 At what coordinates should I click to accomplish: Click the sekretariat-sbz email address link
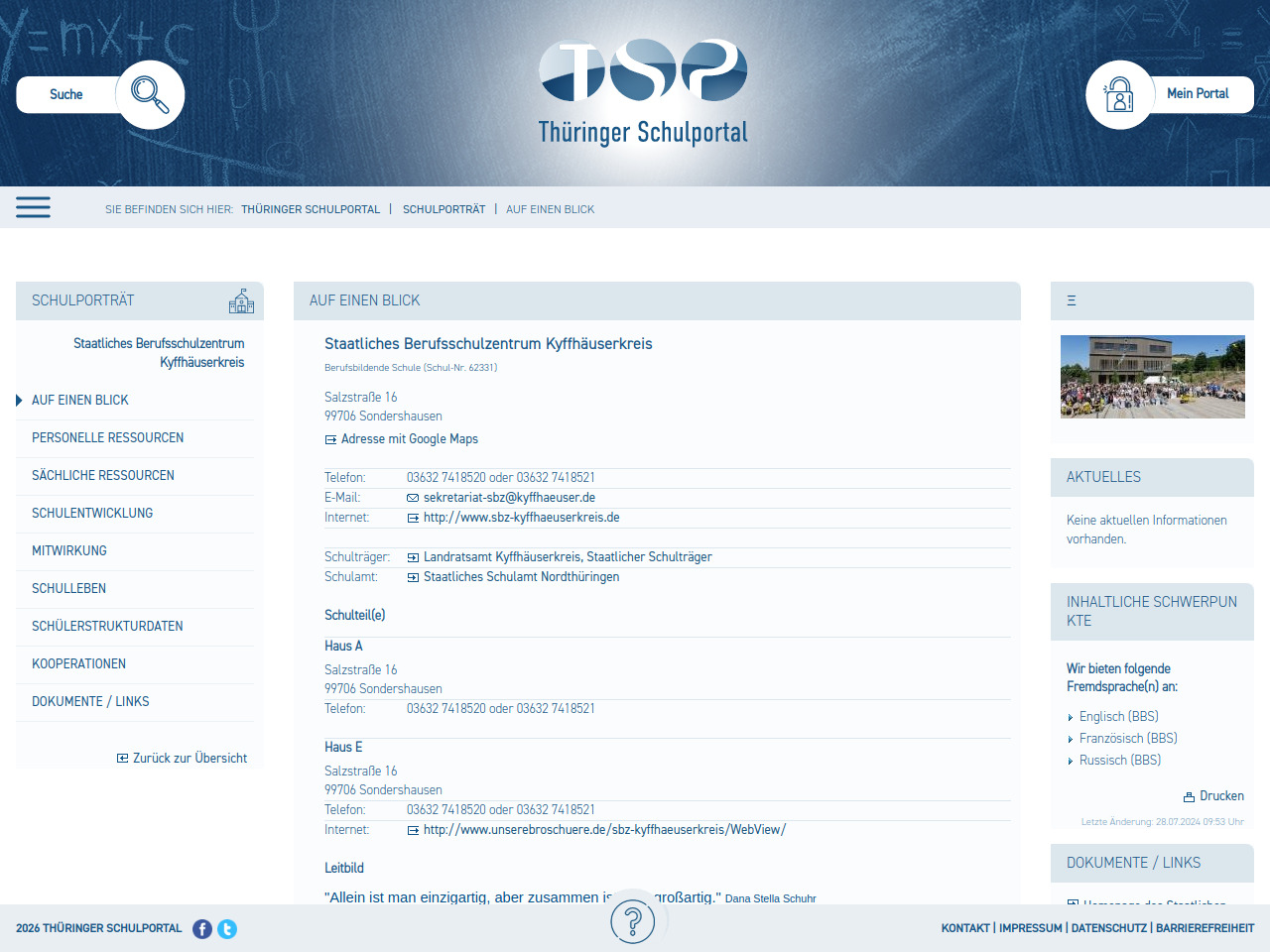(509, 498)
